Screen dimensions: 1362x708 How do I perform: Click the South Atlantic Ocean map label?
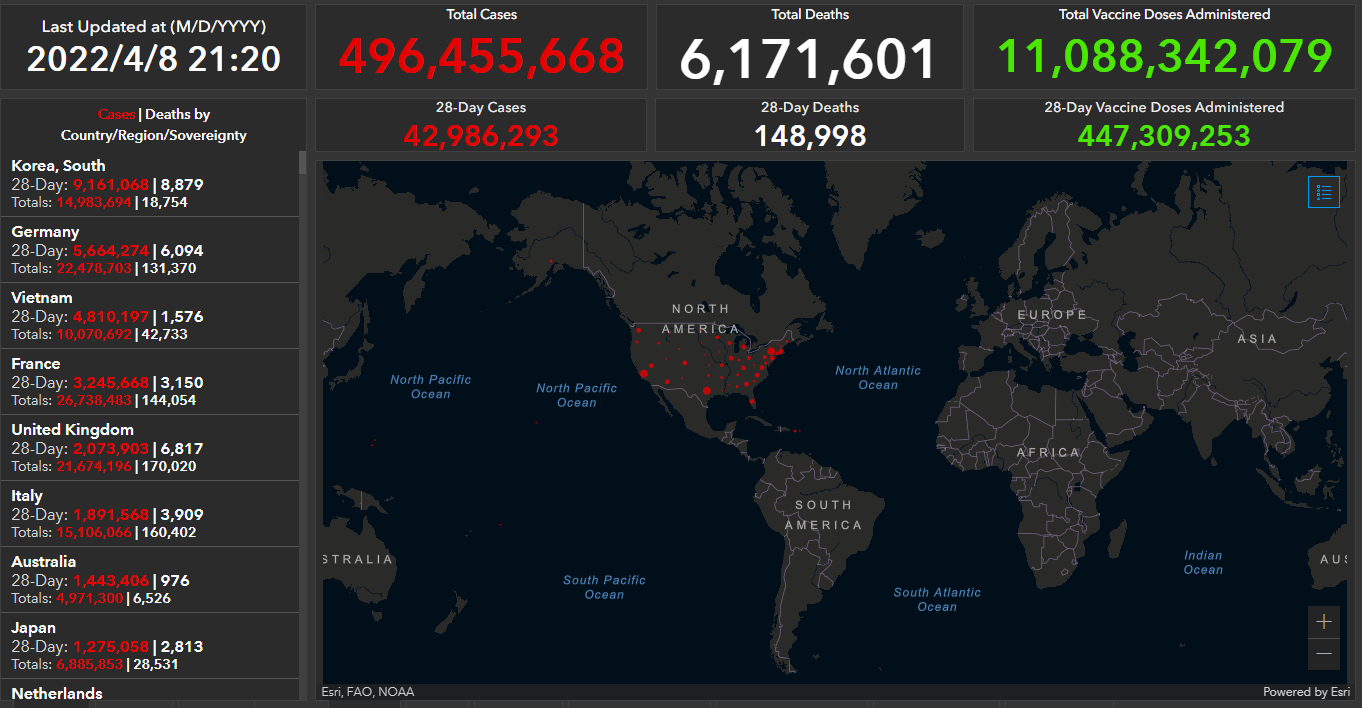937,599
